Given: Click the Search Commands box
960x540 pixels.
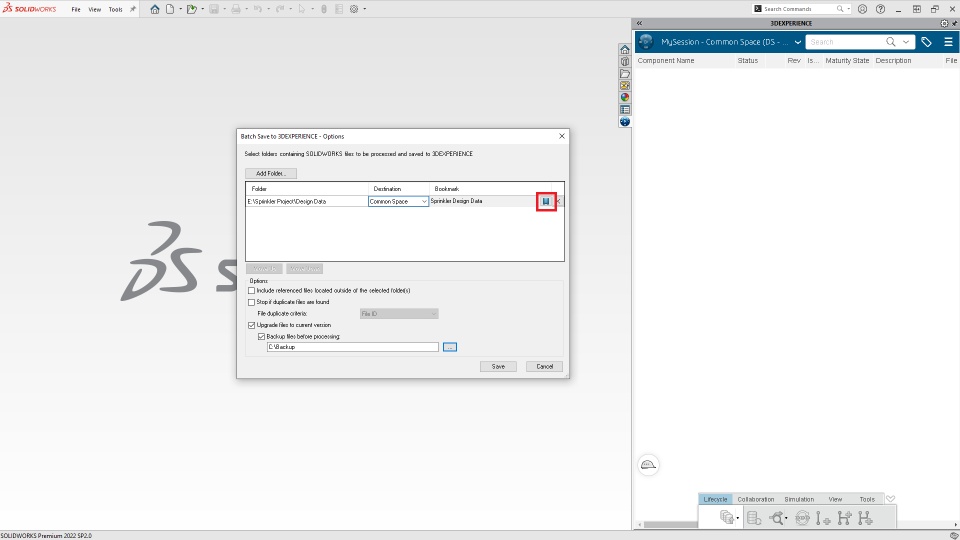Looking at the screenshot, I should coord(802,9).
